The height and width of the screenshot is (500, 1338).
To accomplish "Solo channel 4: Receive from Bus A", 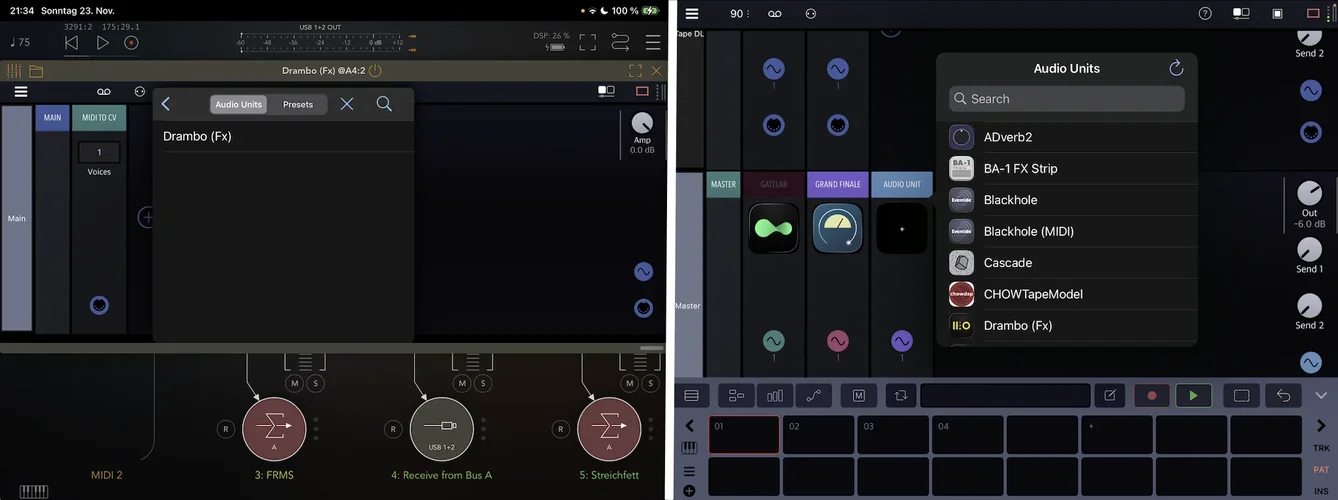I will 483,383.
